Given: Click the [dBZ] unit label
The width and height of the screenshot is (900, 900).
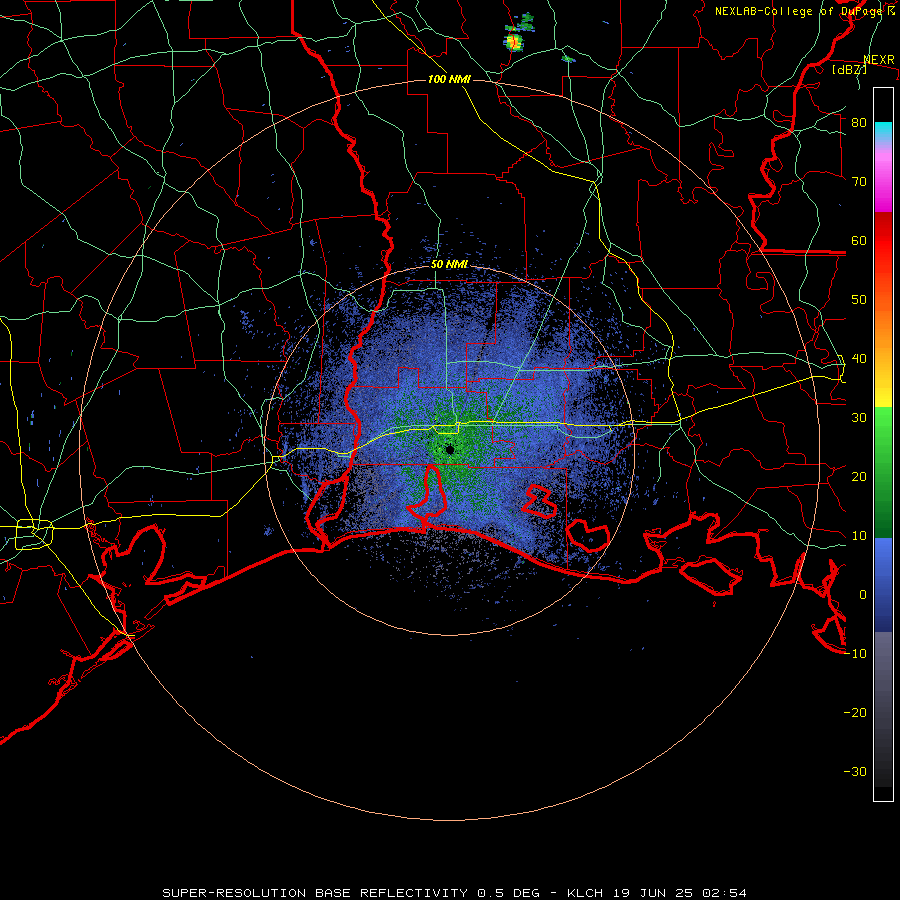Looking at the screenshot, I should click(x=849, y=69).
